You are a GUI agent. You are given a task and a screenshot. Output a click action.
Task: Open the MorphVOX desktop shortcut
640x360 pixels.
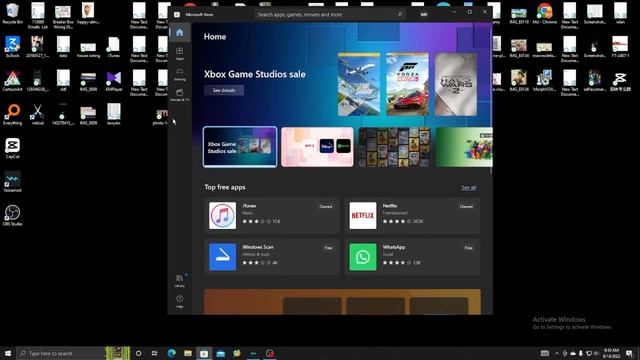click(x=544, y=80)
